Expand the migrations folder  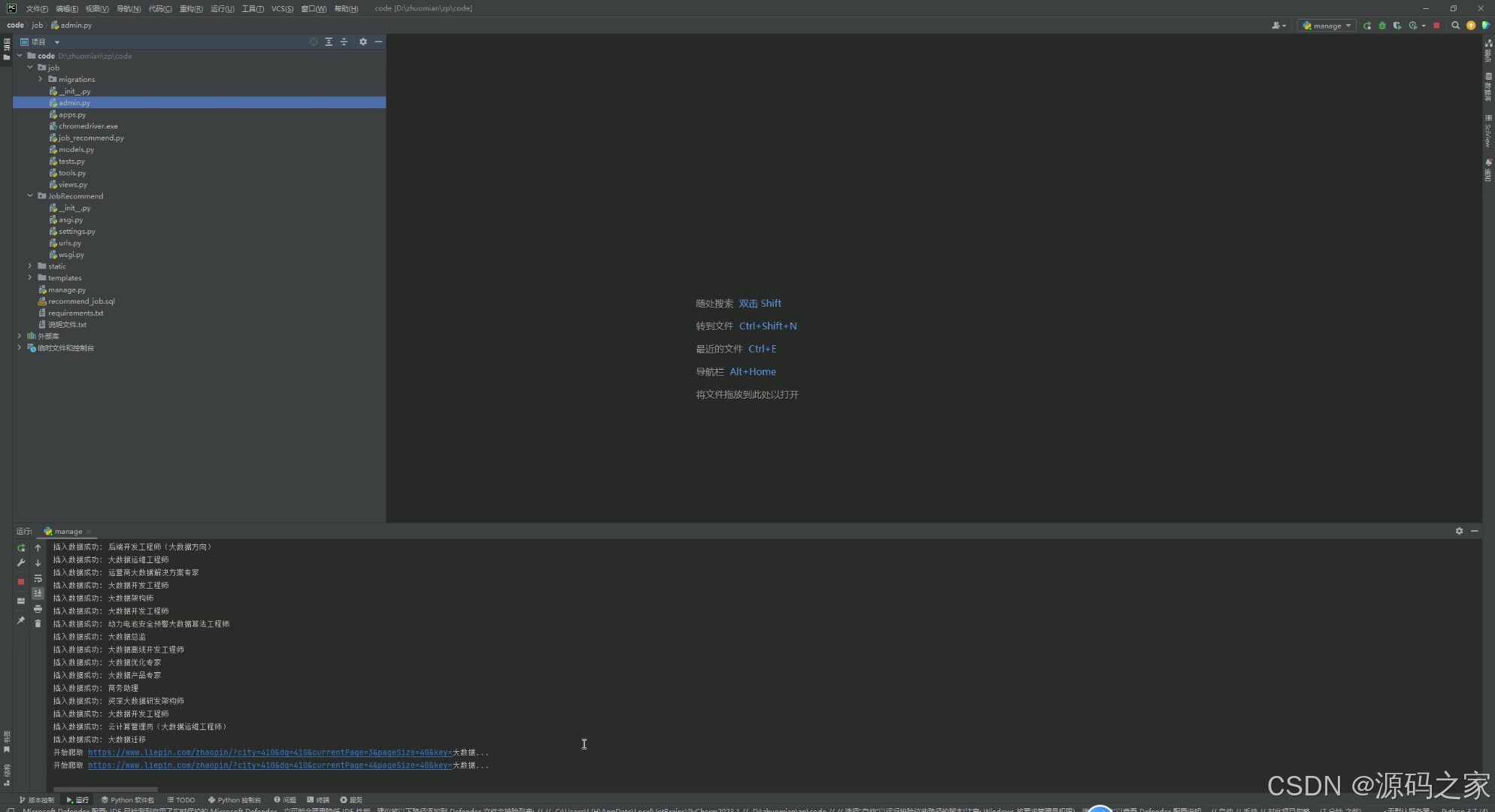[x=41, y=79]
